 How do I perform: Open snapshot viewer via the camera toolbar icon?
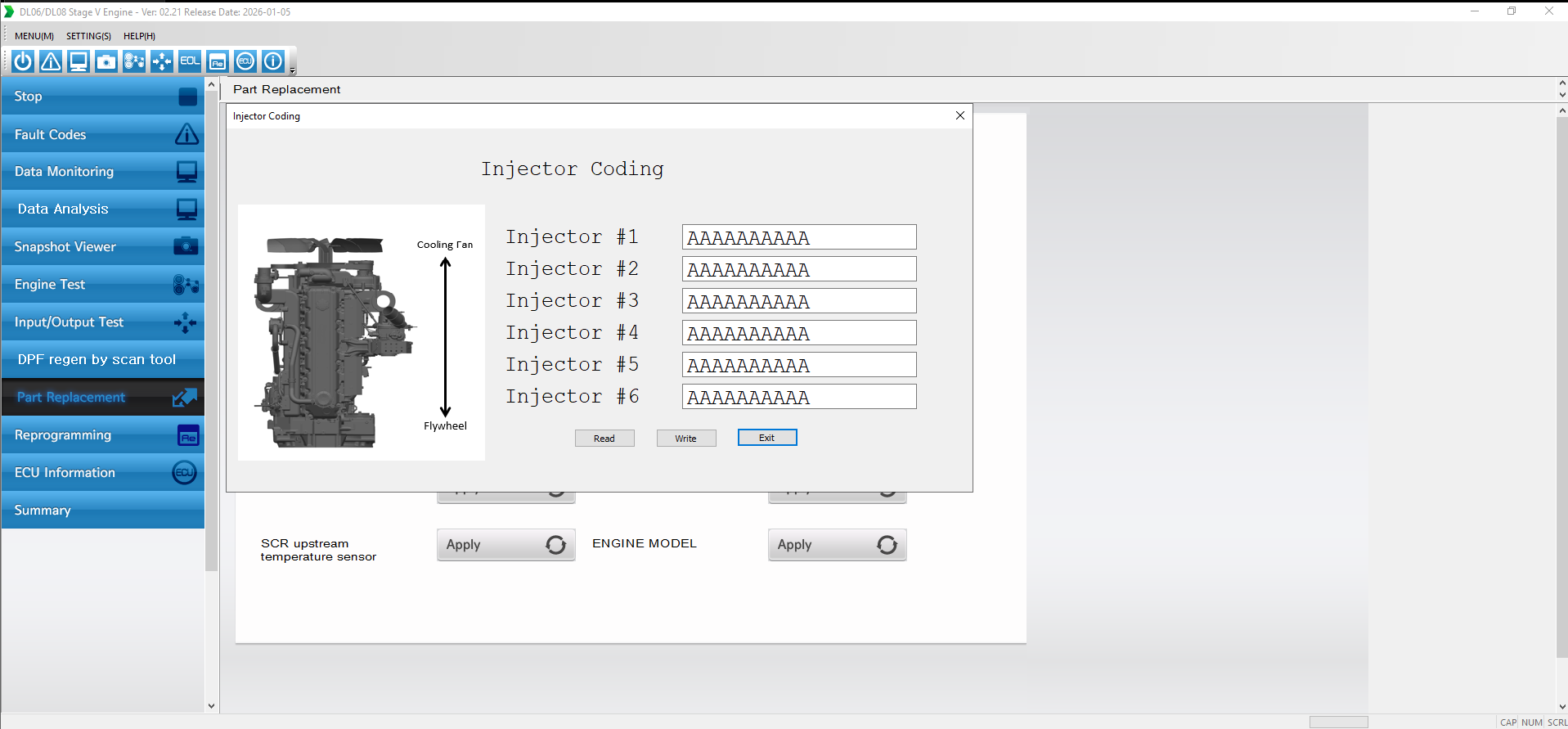[x=106, y=61]
